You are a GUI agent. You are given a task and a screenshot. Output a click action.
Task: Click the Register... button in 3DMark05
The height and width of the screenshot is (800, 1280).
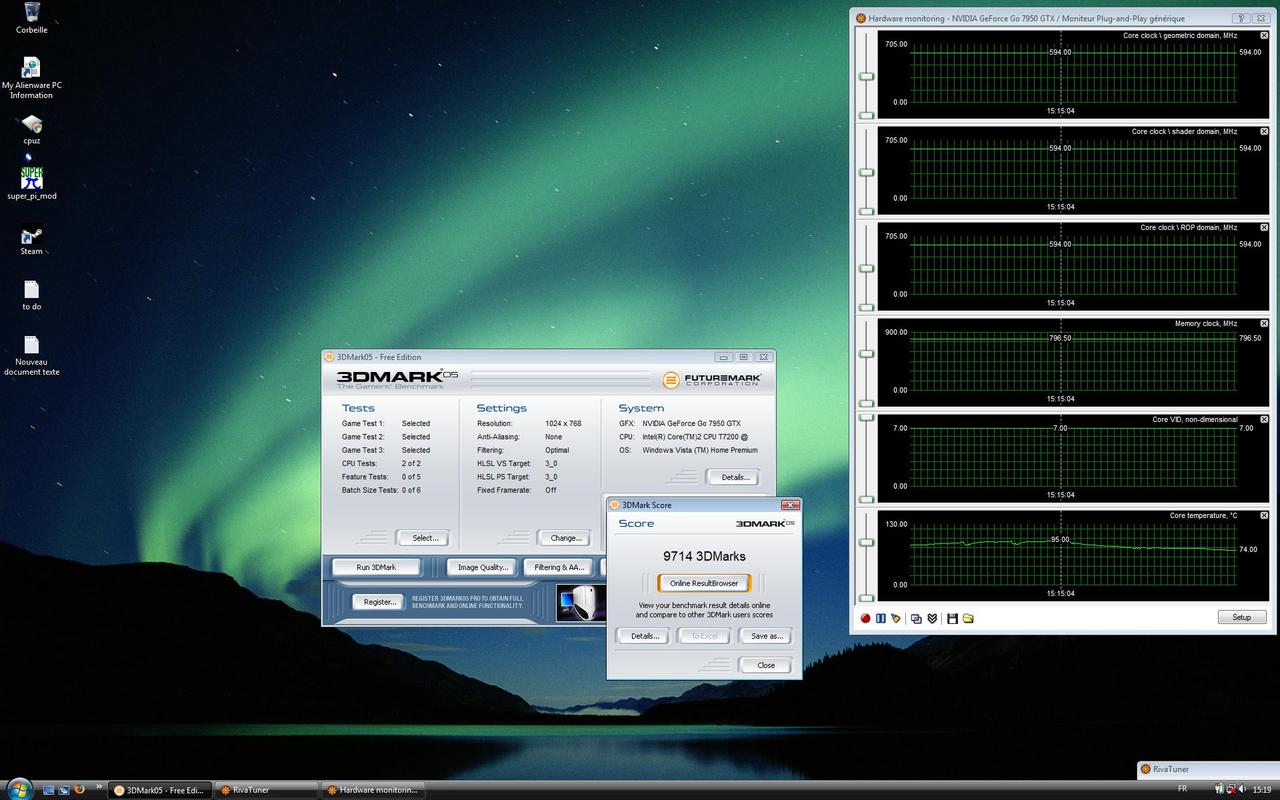tap(380, 602)
